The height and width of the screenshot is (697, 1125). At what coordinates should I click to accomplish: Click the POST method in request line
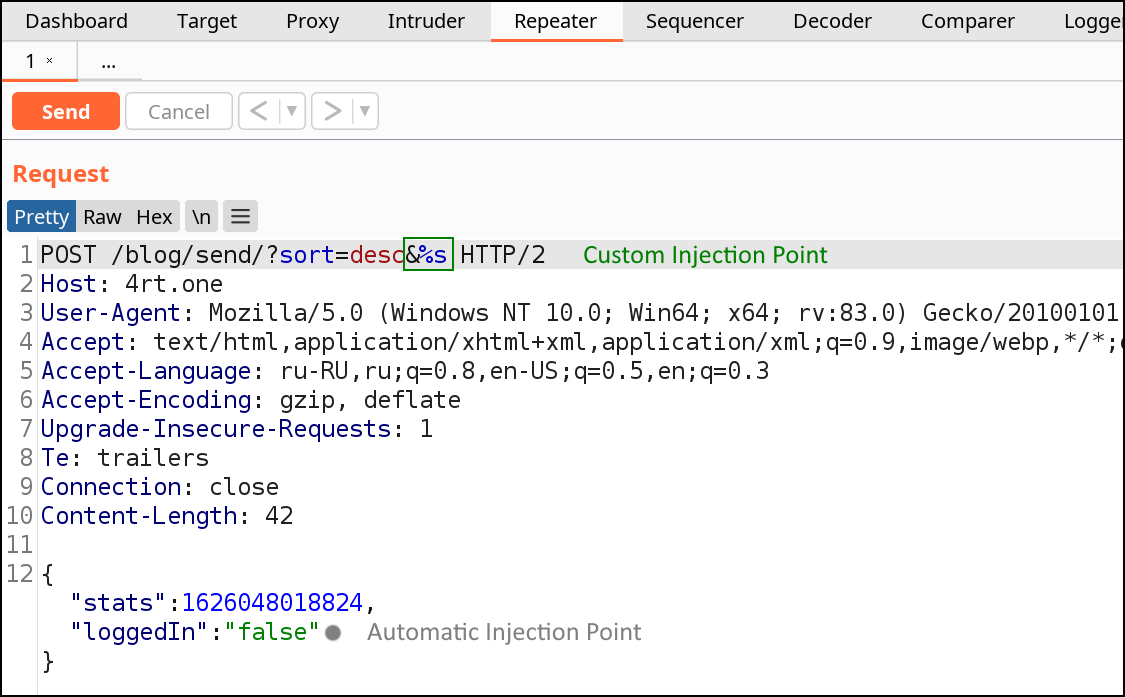[68, 255]
